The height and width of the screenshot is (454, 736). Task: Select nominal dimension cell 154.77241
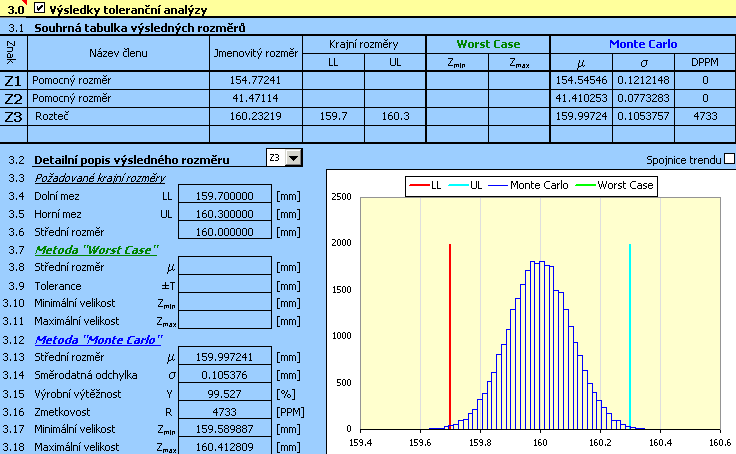255,80
